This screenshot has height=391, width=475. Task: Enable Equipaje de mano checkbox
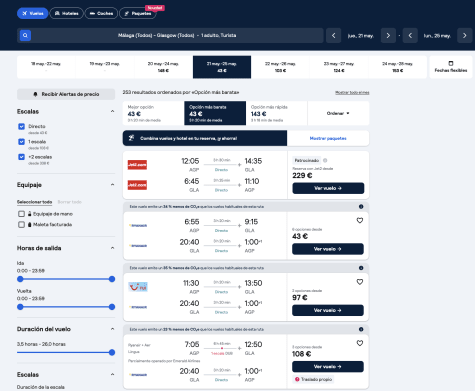(x=21, y=214)
